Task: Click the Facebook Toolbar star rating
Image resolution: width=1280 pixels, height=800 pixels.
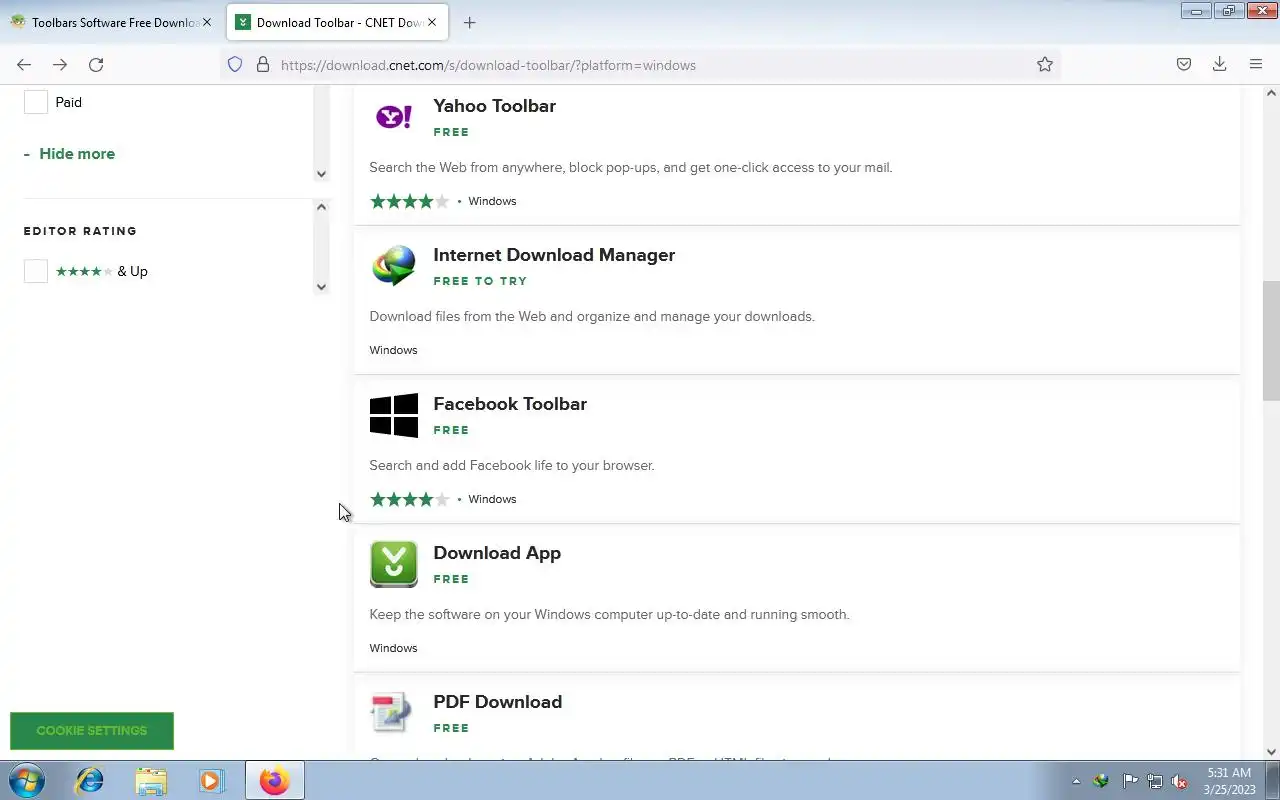Action: click(x=410, y=499)
